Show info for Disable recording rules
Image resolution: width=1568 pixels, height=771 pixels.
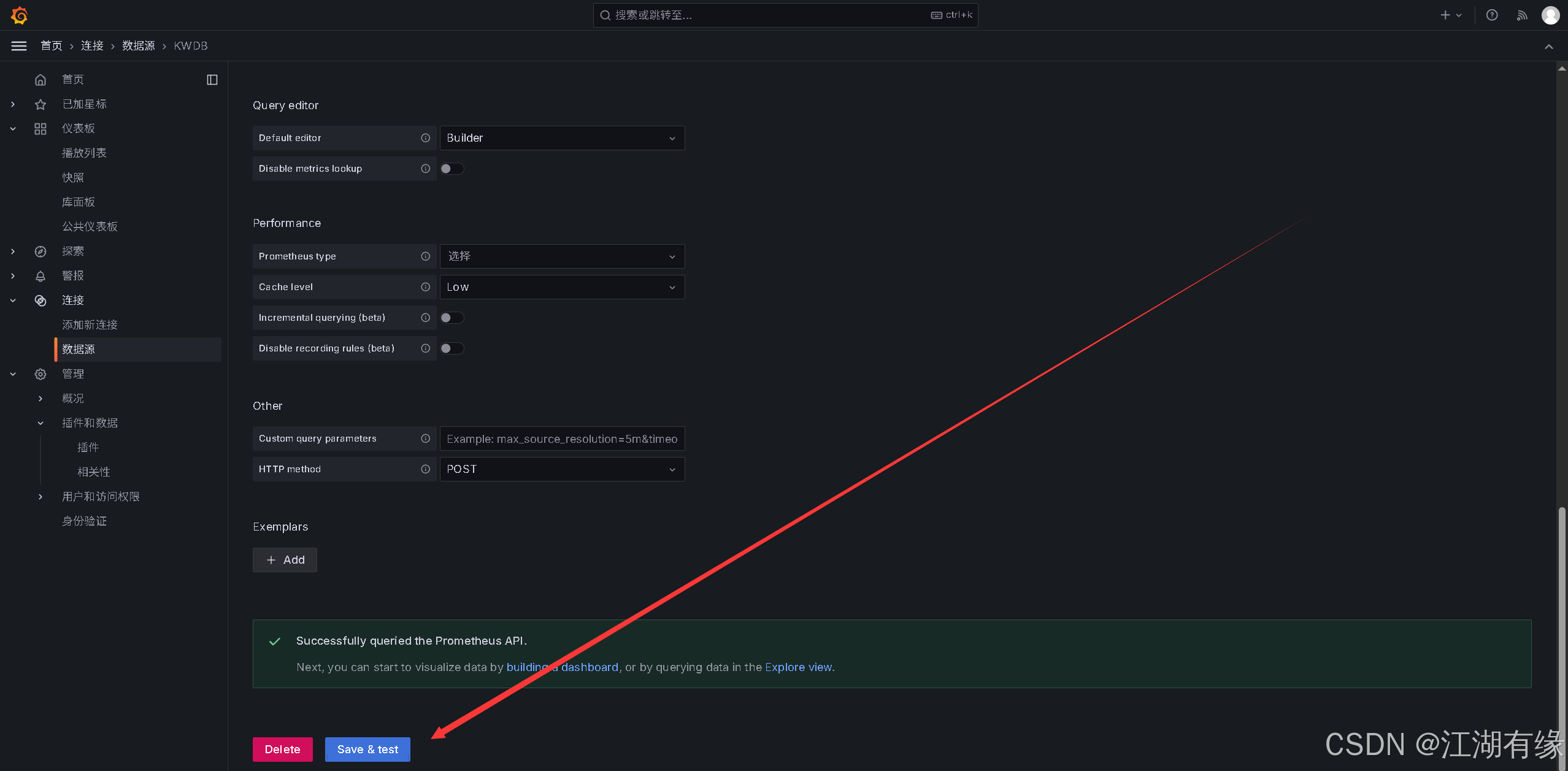point(426,348)
